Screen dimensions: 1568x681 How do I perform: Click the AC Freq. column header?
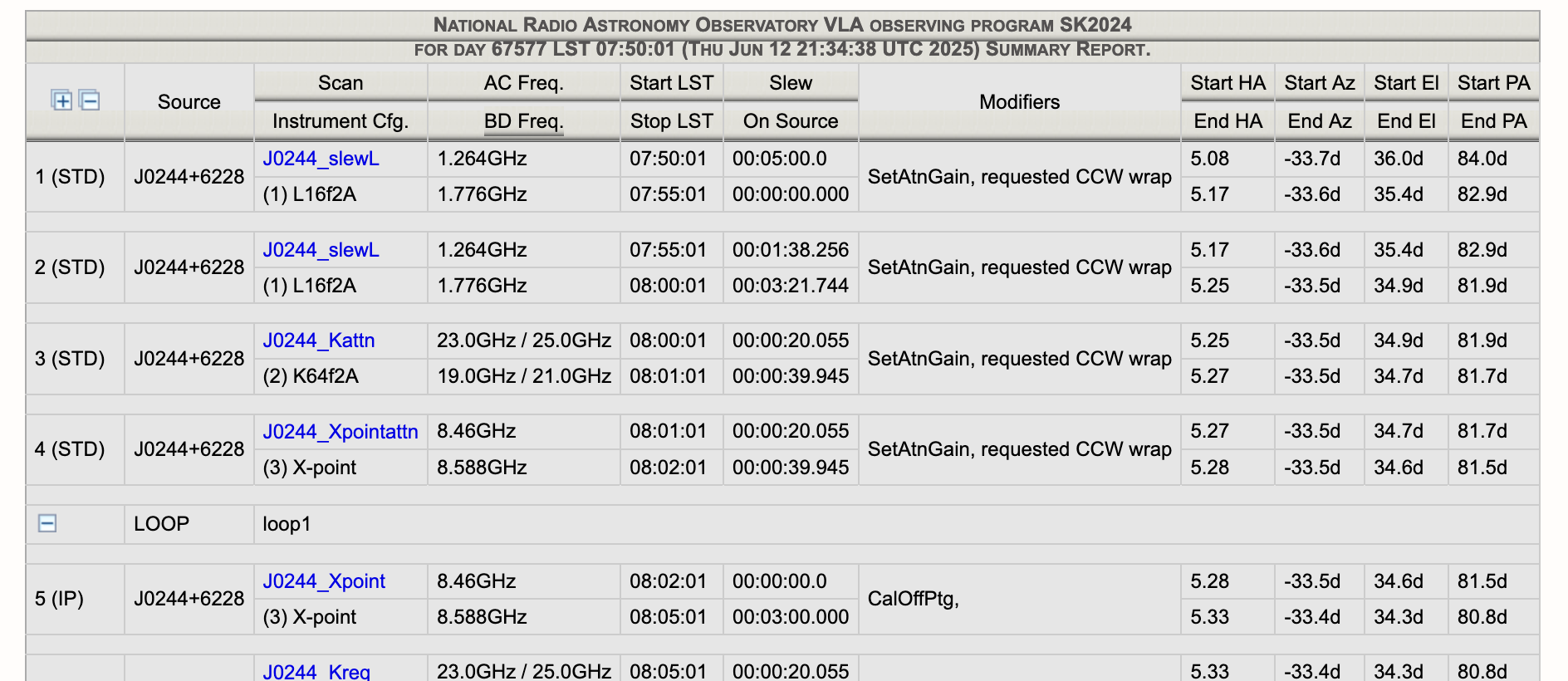coord(523,83)
